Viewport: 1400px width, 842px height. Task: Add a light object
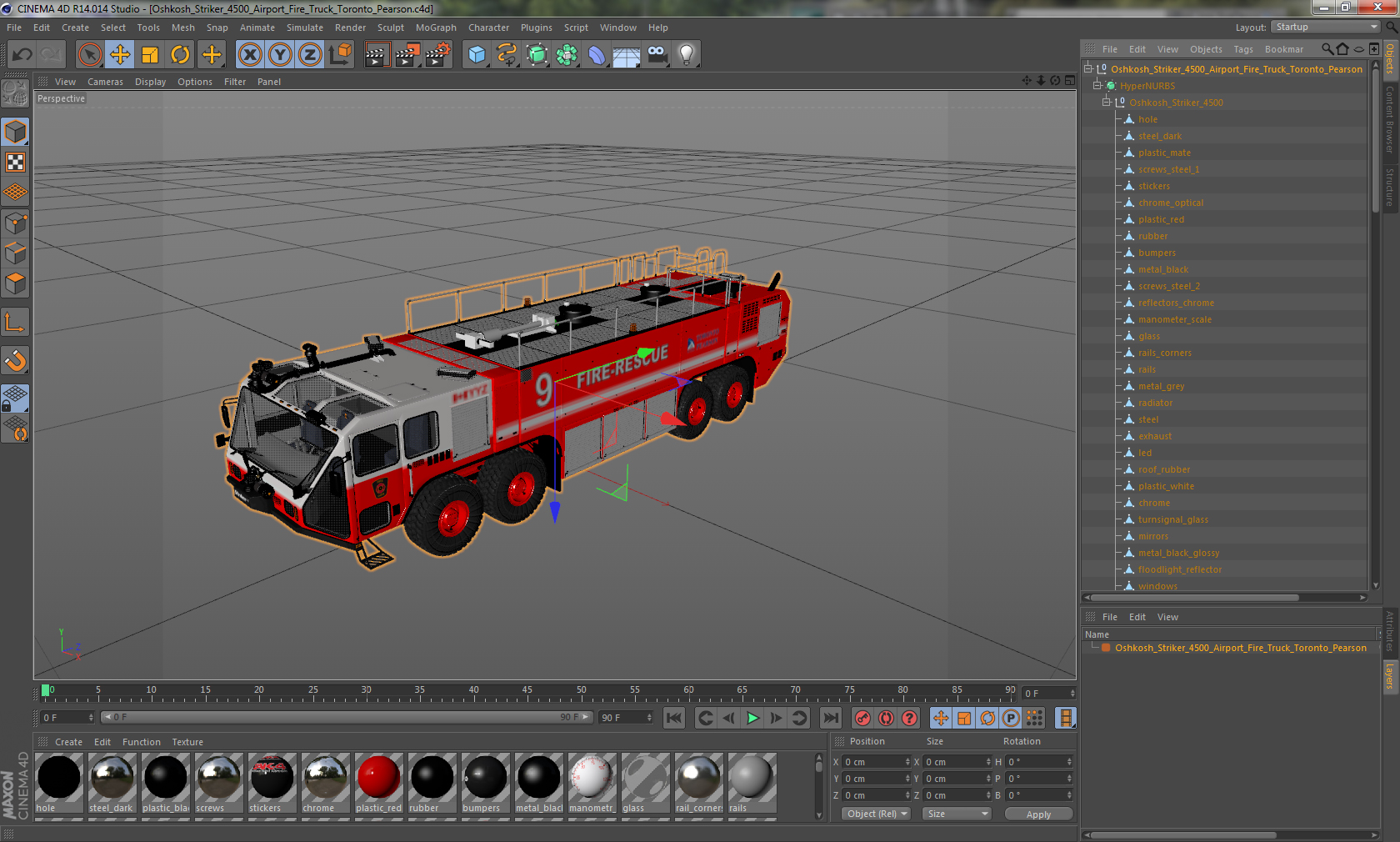687,55
